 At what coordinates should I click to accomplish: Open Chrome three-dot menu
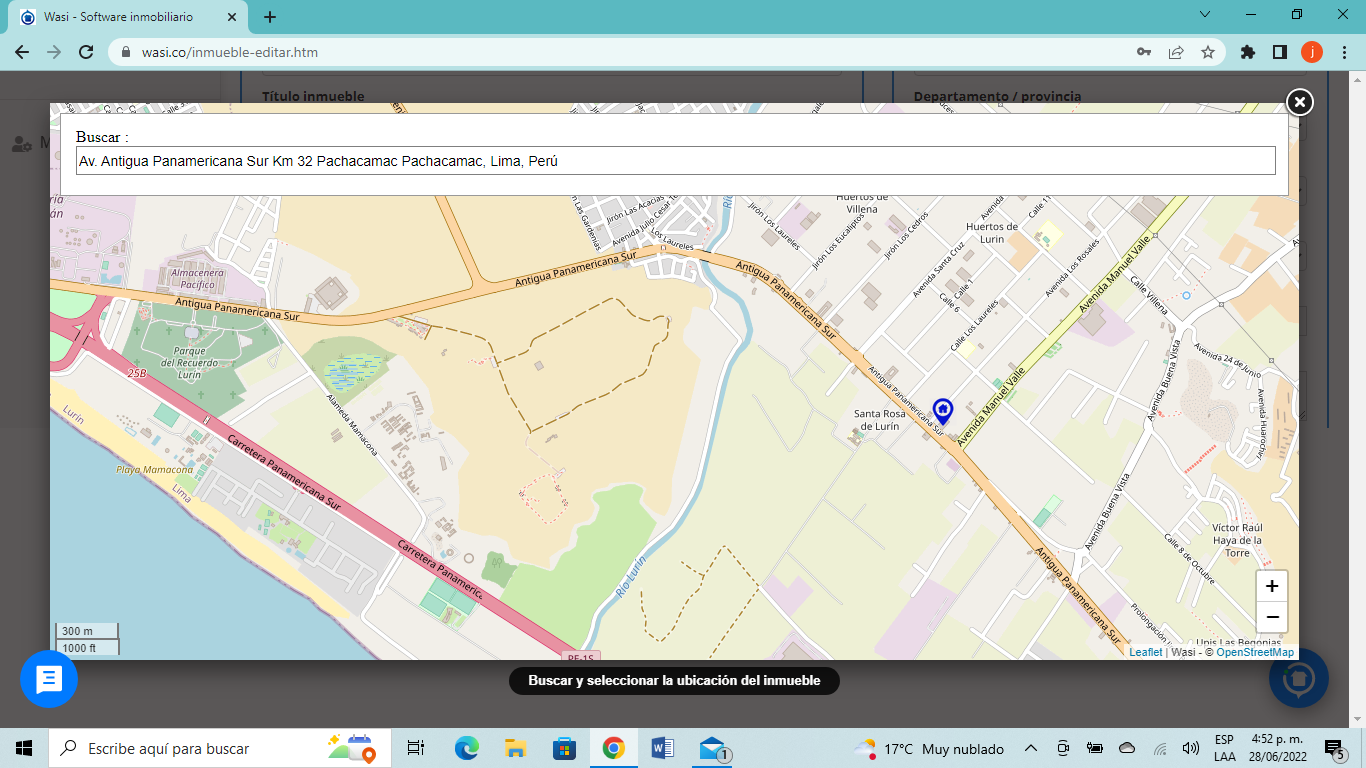click(x=1343, y=52)
